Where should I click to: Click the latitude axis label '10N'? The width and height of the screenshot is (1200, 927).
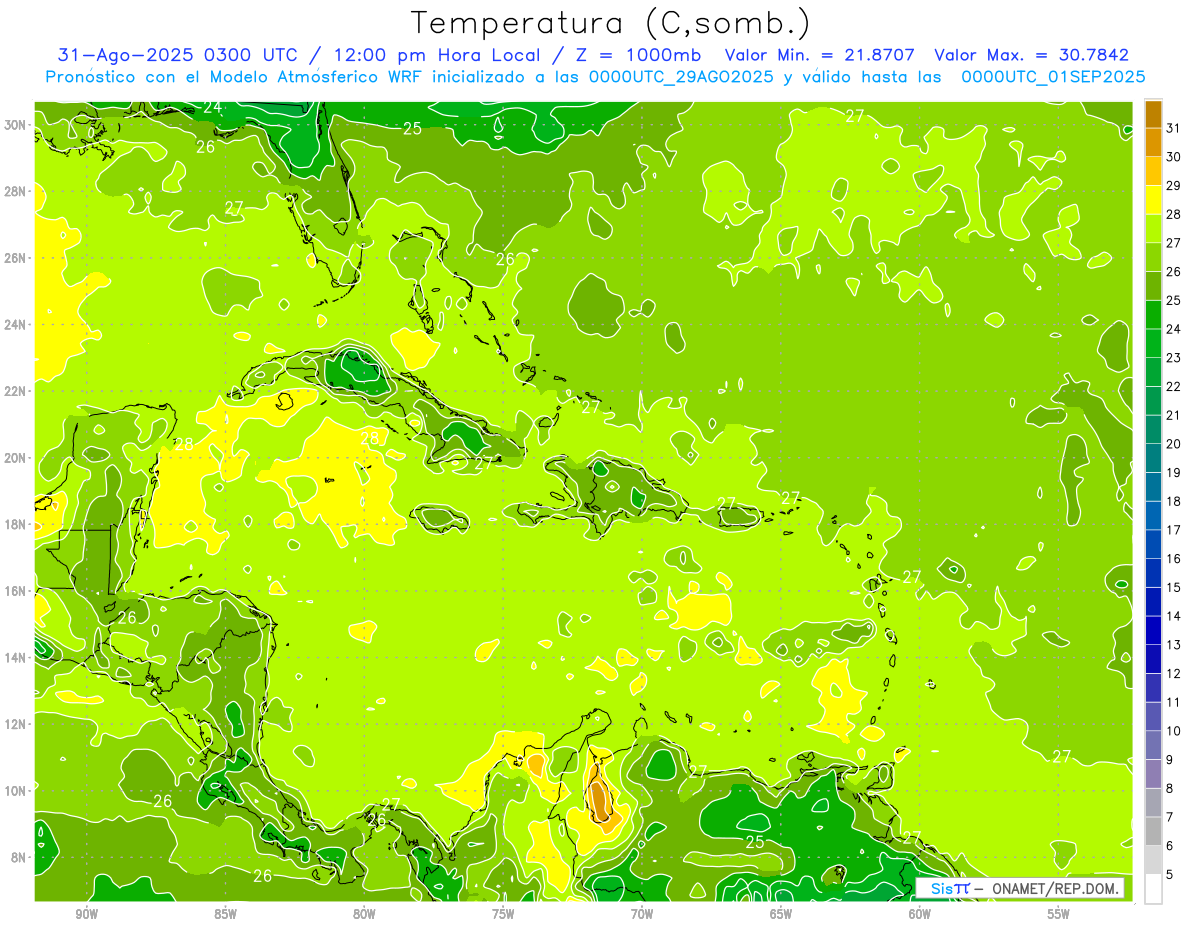(15, 791)
